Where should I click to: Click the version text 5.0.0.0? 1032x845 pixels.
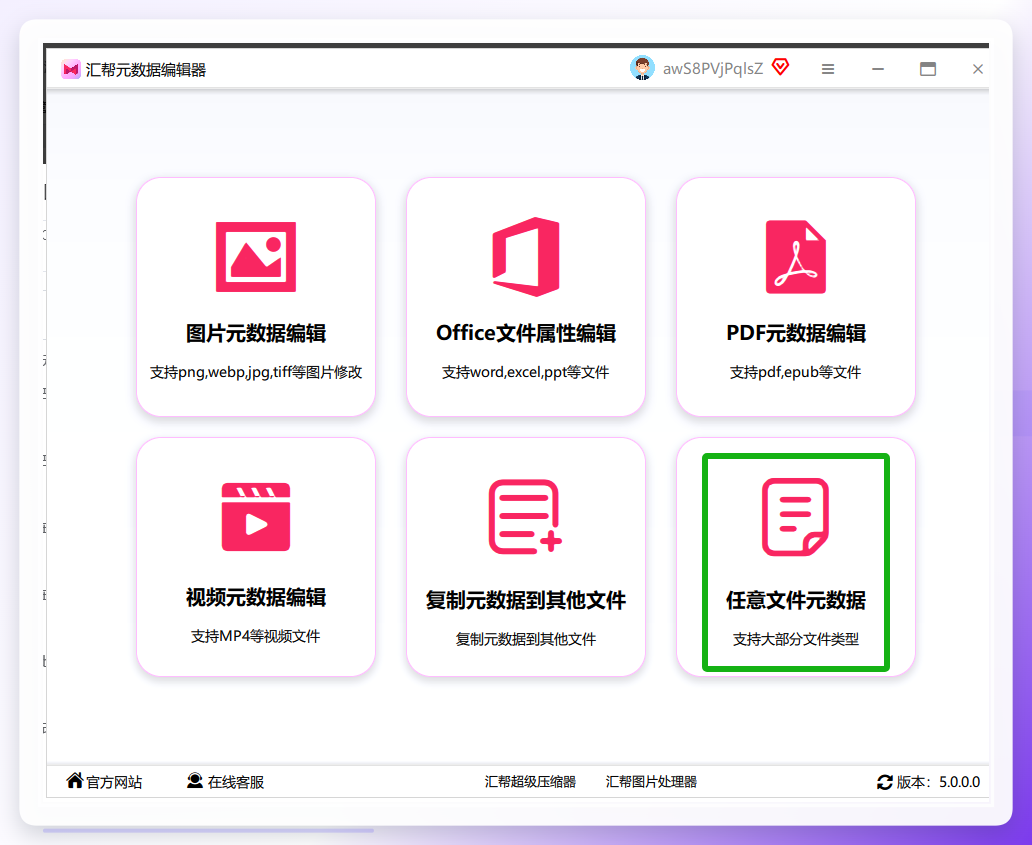[960, 782]
